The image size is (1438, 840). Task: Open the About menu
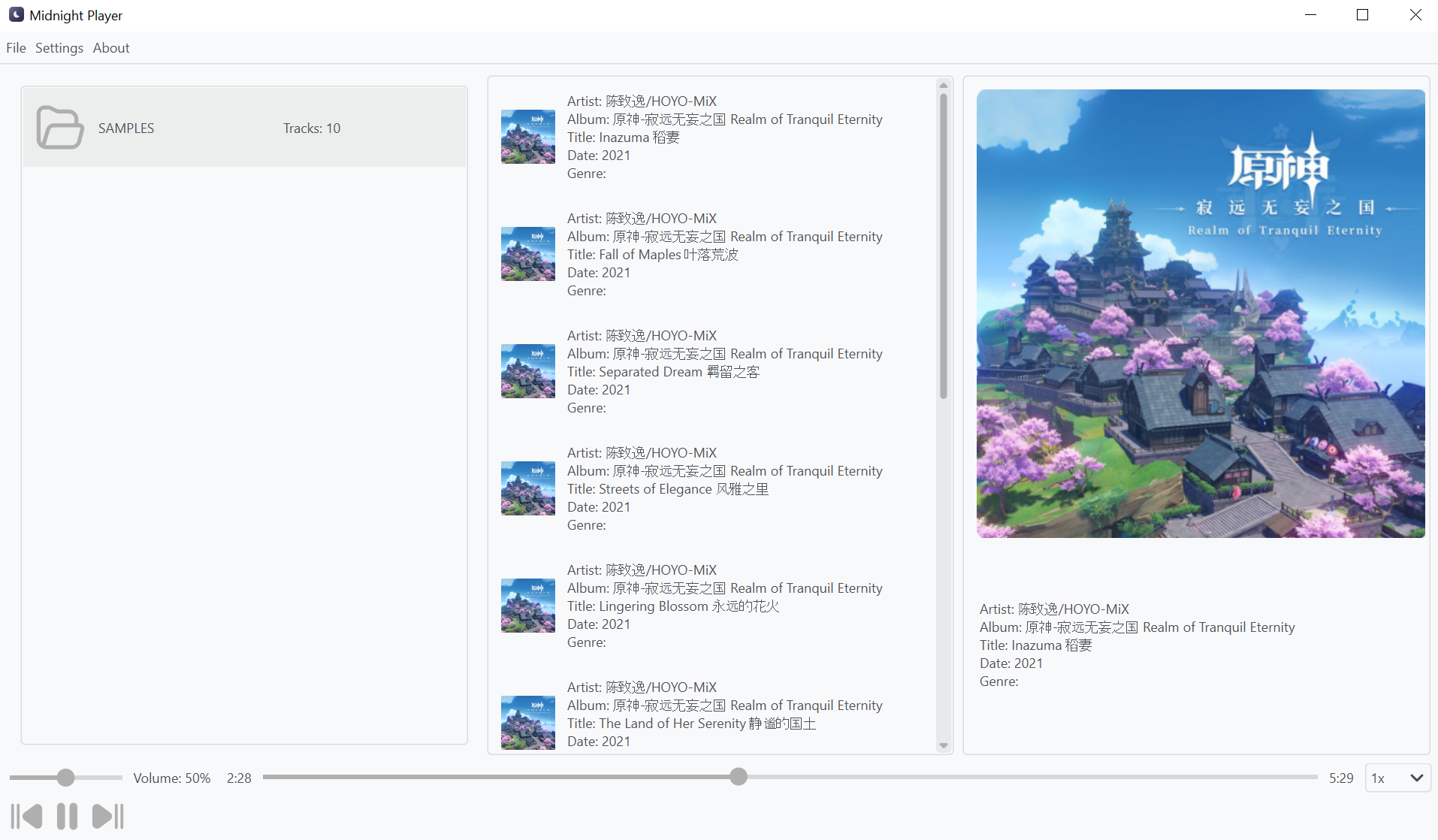111,48
